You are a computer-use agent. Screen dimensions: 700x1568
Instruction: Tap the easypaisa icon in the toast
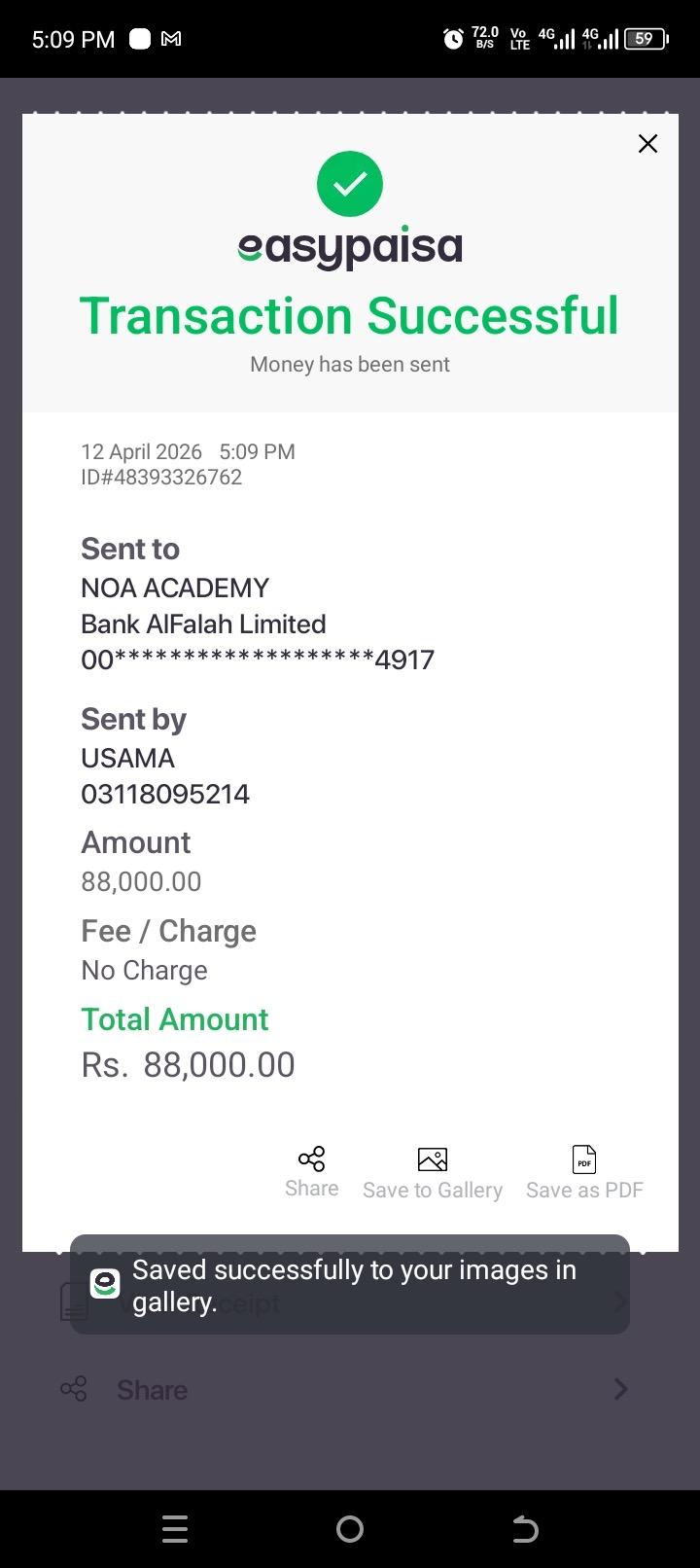pyautogui.click(x=105, y=1284)
